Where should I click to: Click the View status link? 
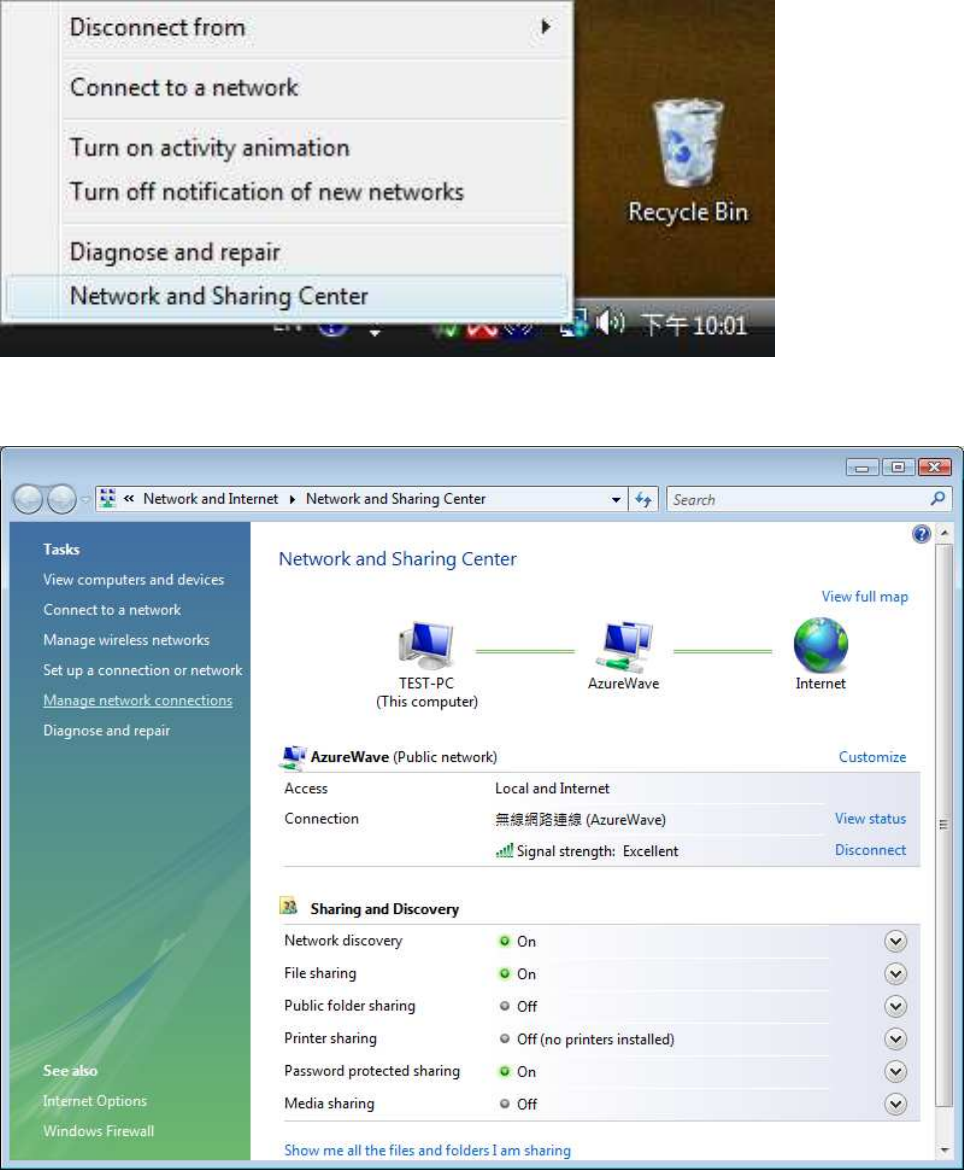point(870,819)
